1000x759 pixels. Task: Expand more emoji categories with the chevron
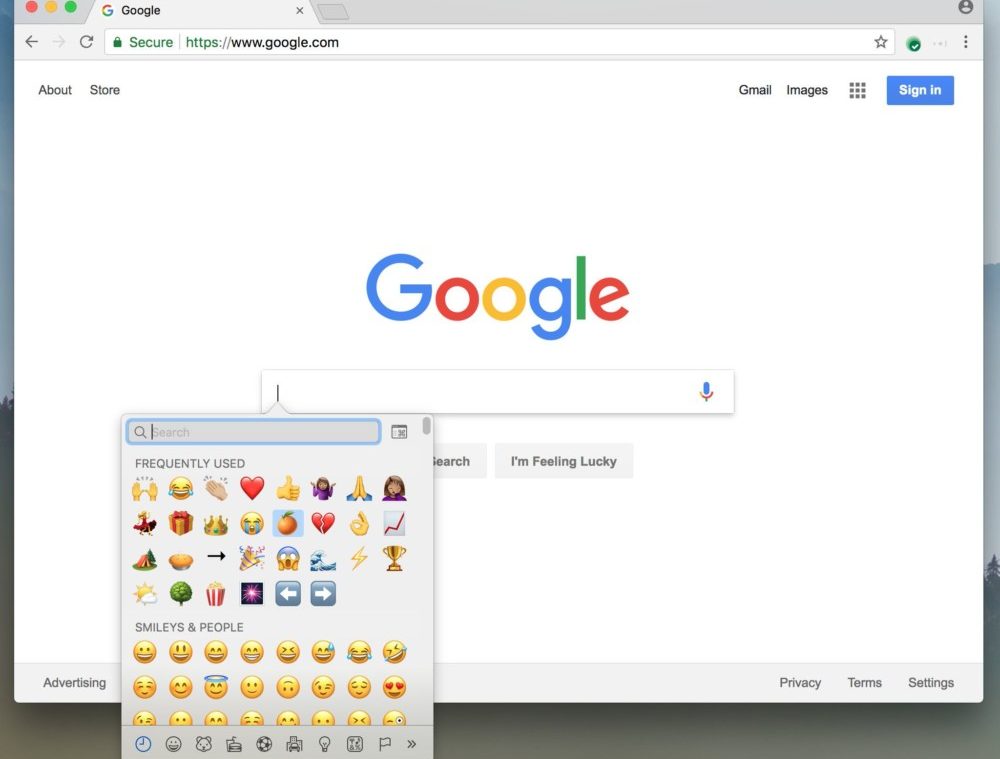410,743
